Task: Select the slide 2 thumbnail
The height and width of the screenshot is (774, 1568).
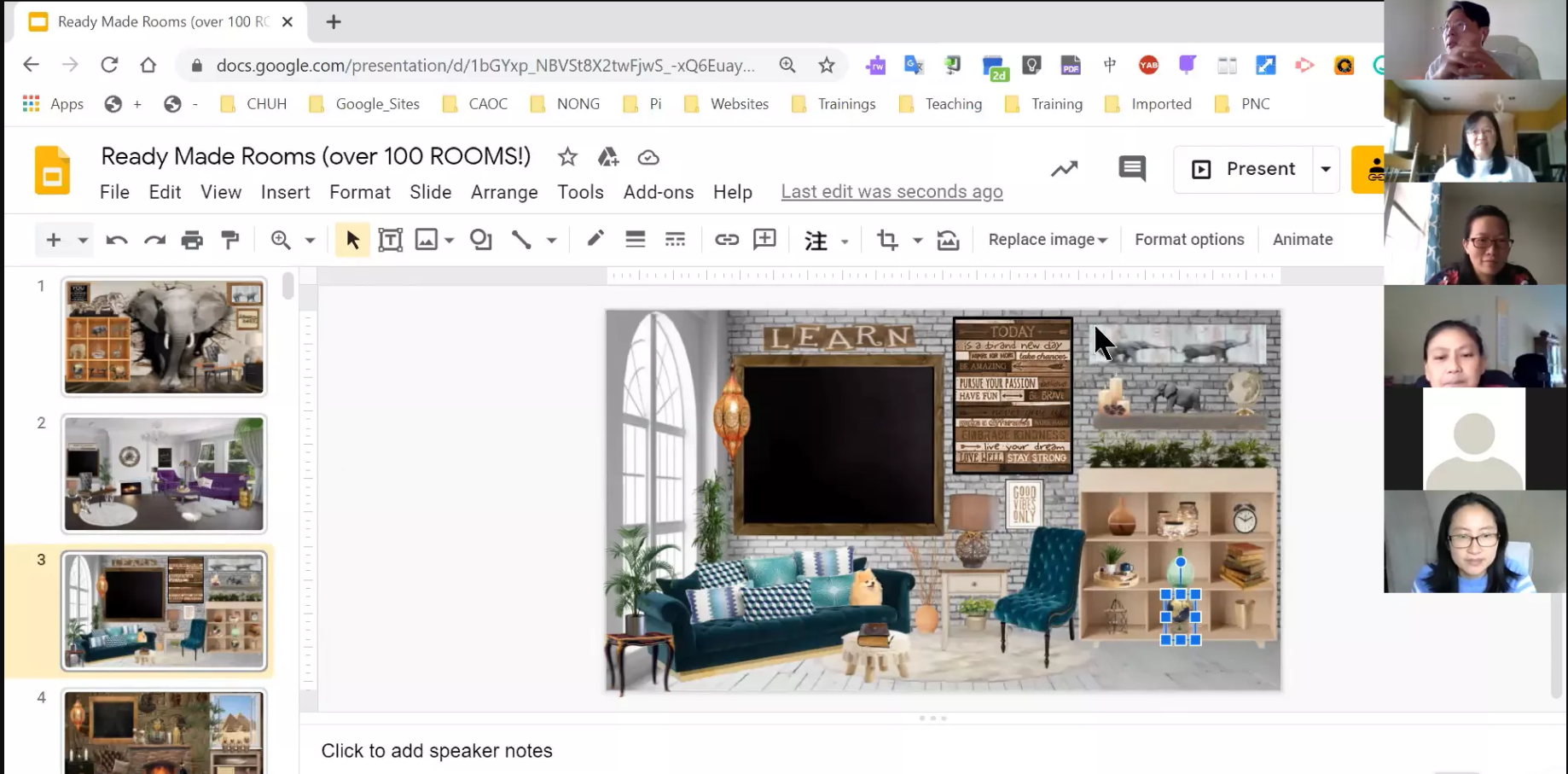Action: (164, 474)
